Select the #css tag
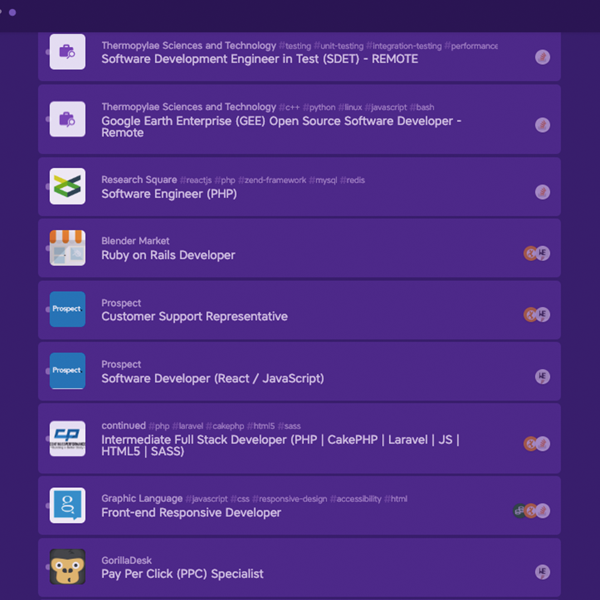The height and width of the screenshot is (600, 600). click(x=240, y=499)
